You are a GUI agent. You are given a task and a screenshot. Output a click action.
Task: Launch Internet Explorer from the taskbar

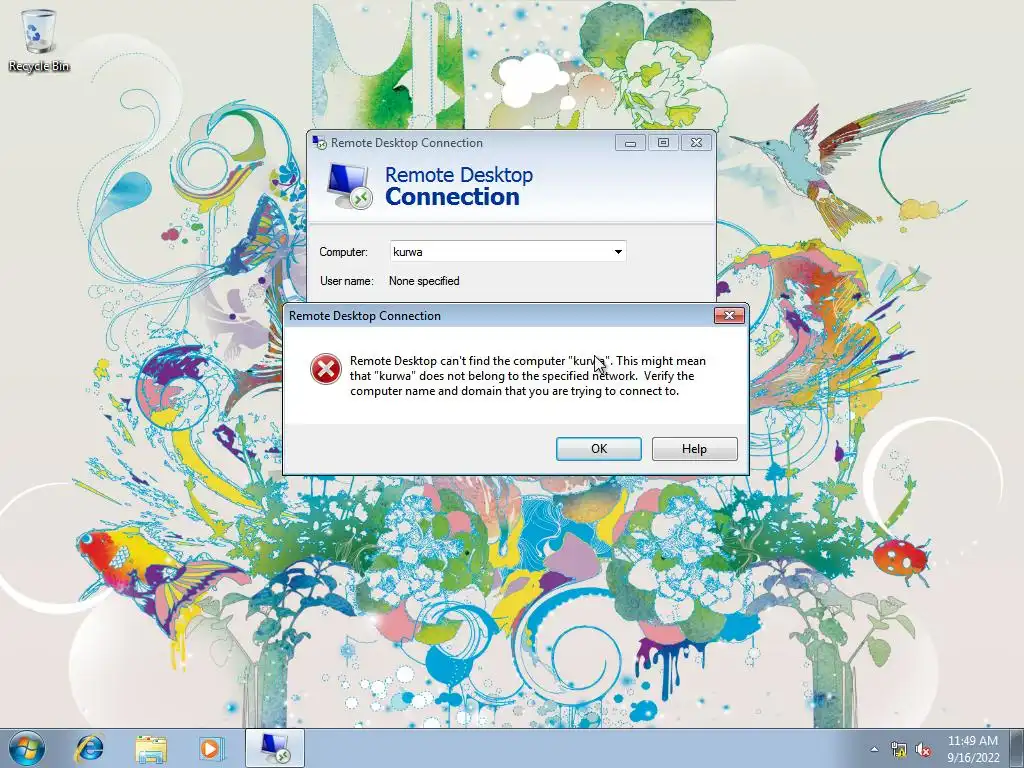coord(89,748)
